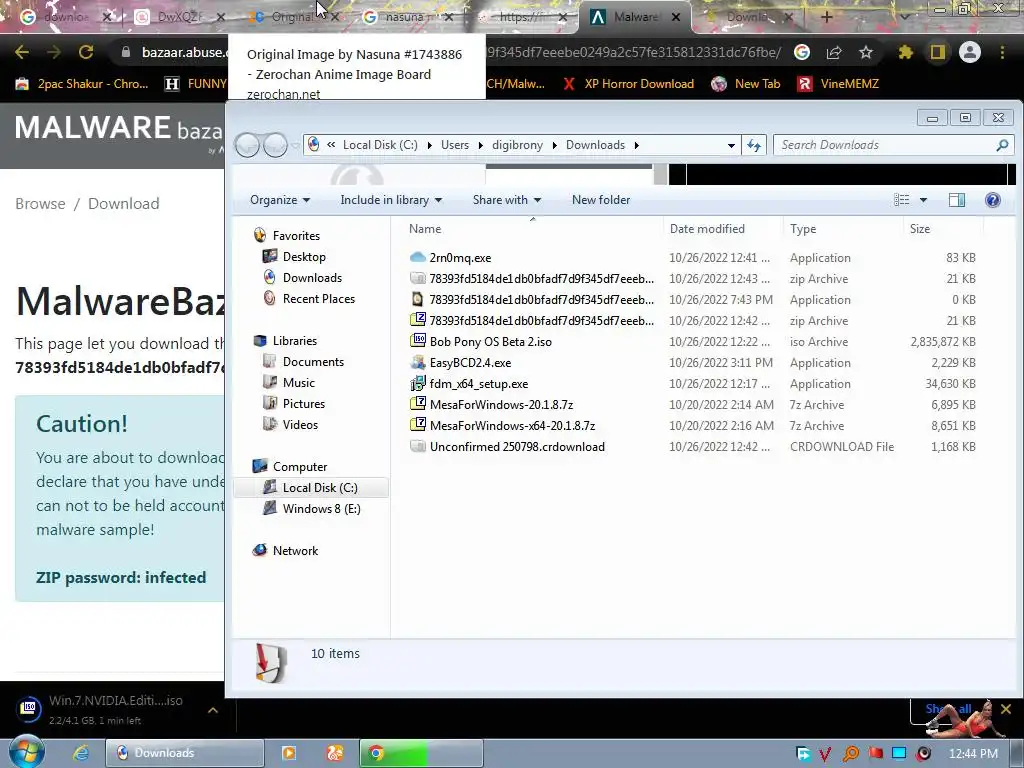Check the taskbar clock showing 12:44 PM
The image size is (1024, 768).
tap(973, 754)
